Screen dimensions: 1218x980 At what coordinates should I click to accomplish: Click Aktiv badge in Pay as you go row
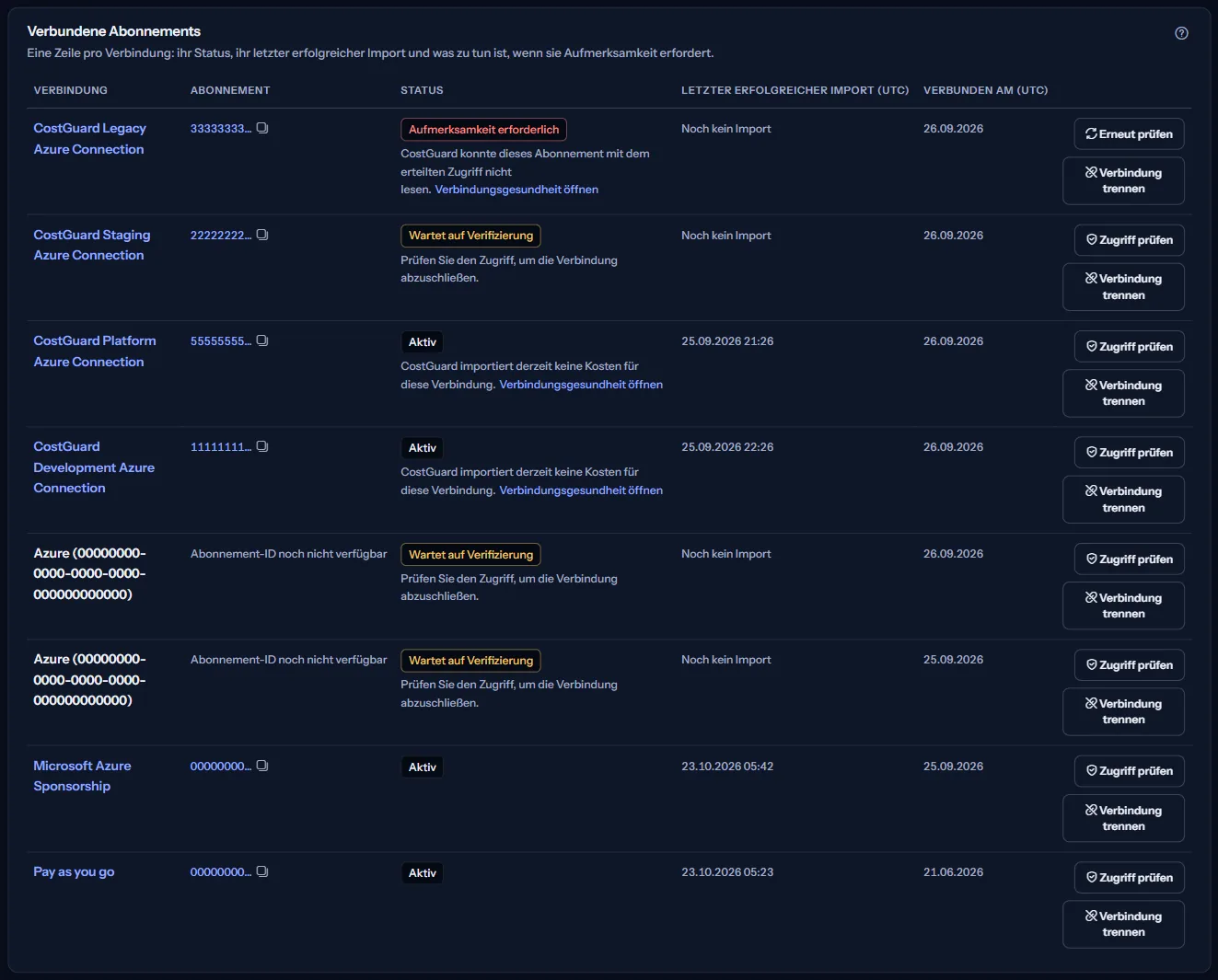pos(423,873)
